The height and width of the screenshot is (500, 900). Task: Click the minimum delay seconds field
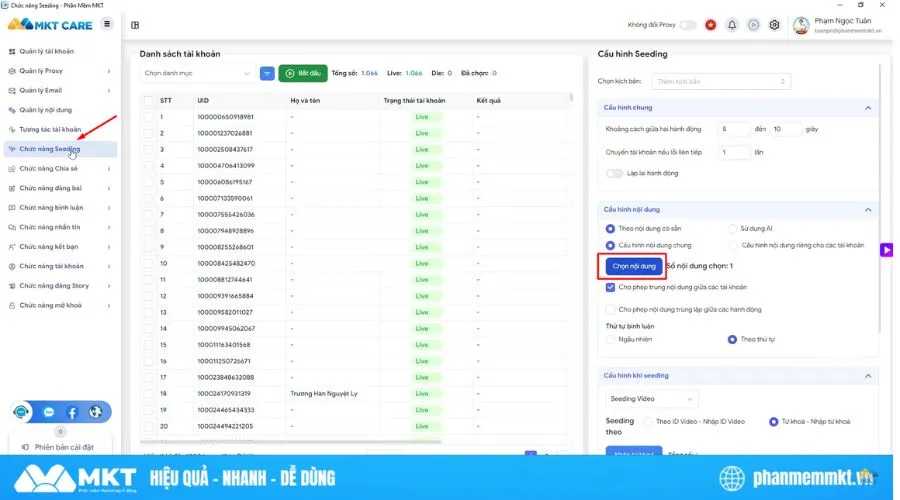tap(733, 129)
